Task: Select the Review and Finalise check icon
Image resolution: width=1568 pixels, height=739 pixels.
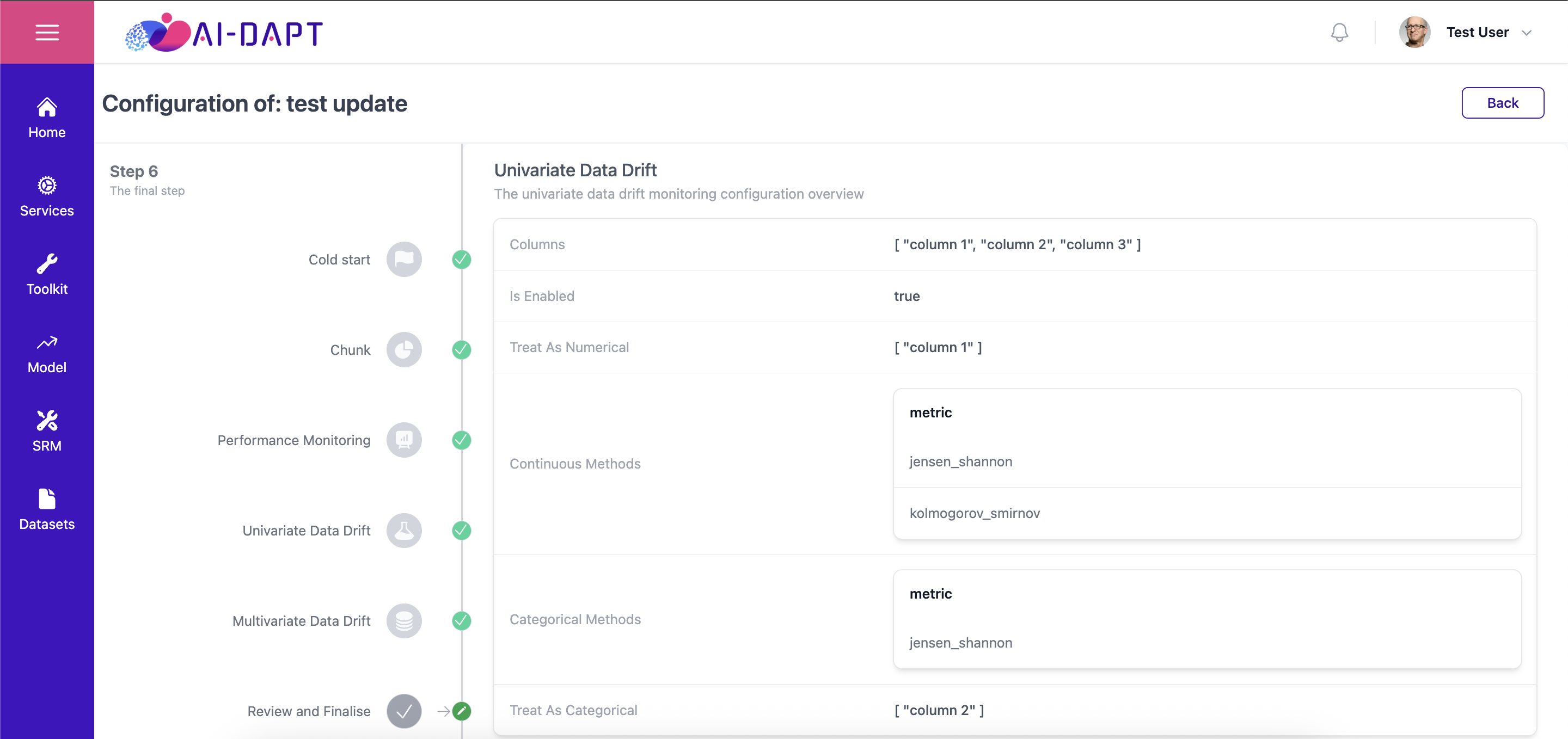Action: [403, 711]
